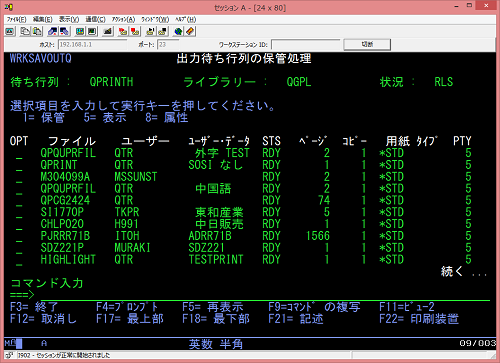Click the help index book icon
Image resolution: width=500 pixels, height=363 pixels.
190,31
